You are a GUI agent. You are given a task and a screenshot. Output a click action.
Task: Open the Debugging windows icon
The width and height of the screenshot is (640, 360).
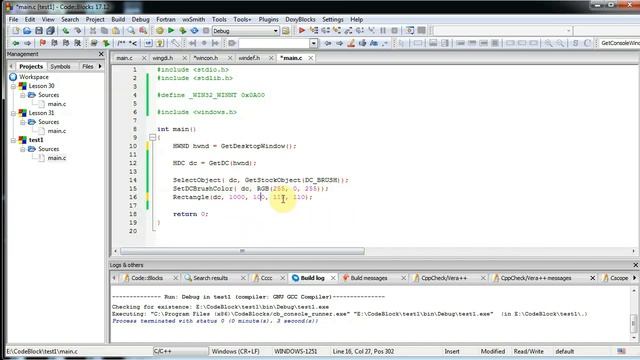(410, 31)
